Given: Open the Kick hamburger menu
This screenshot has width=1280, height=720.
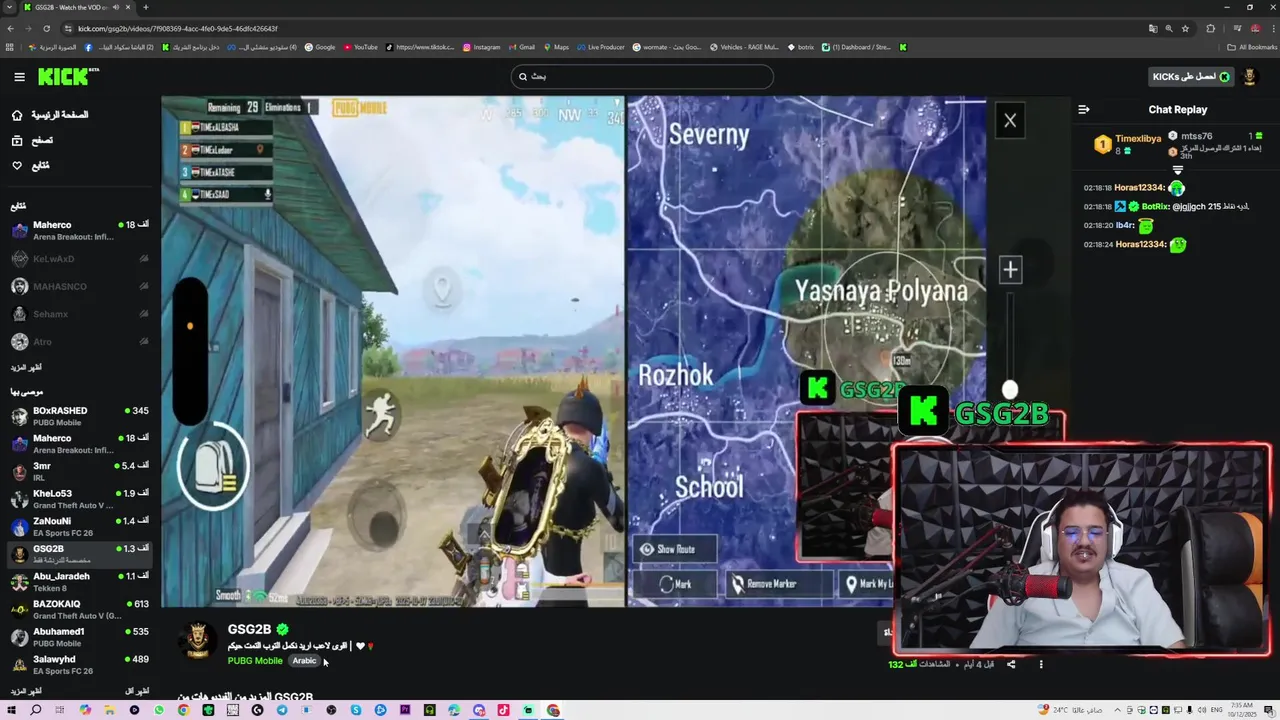Looking at the screenshot, I should tap(19, 77).
